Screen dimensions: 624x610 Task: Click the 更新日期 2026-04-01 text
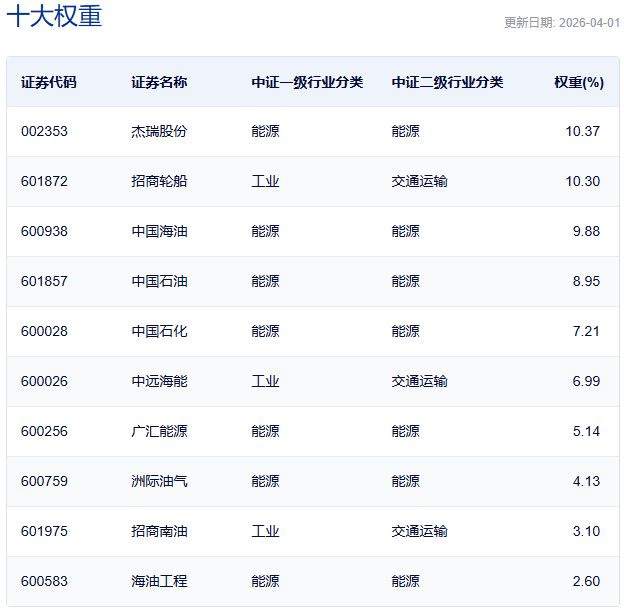[560, 23]
